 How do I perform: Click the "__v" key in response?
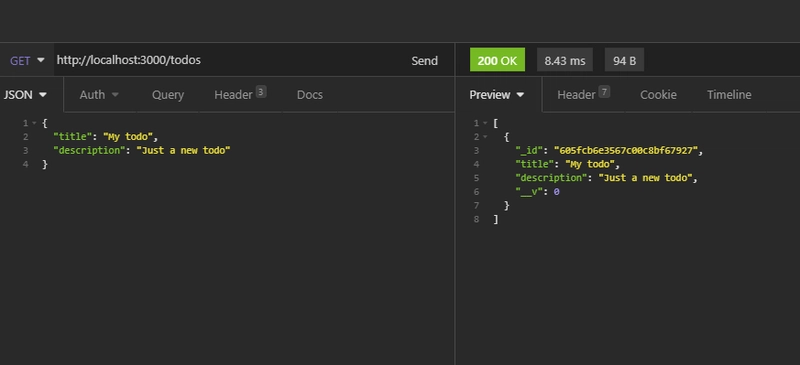tap(529, 191)
